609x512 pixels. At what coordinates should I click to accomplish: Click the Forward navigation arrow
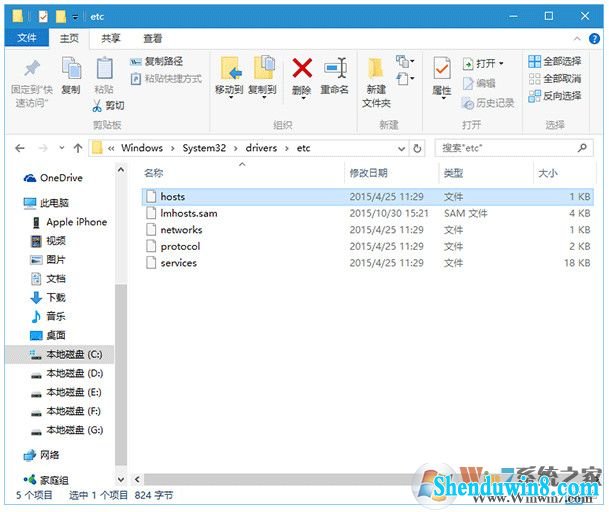43,148
